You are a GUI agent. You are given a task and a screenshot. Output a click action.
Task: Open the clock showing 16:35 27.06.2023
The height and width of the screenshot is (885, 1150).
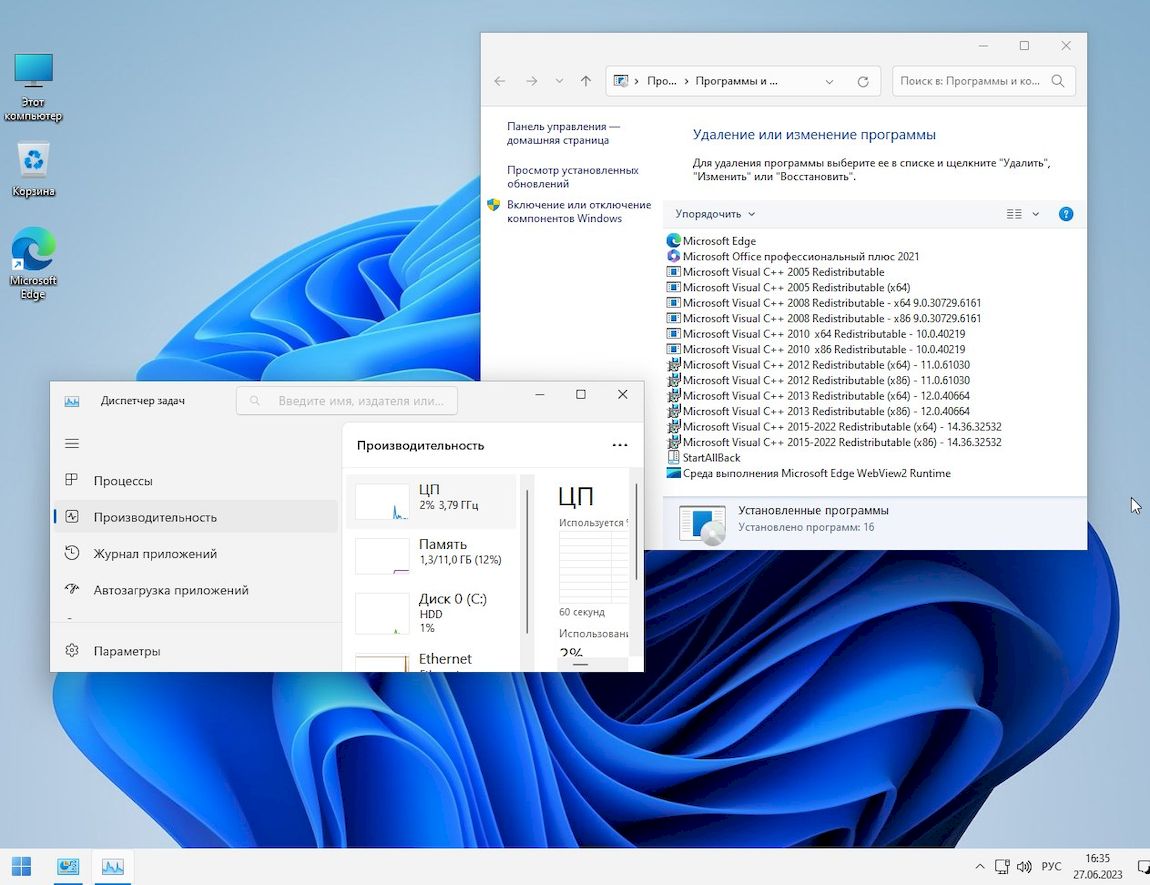tap(1098, 866)
